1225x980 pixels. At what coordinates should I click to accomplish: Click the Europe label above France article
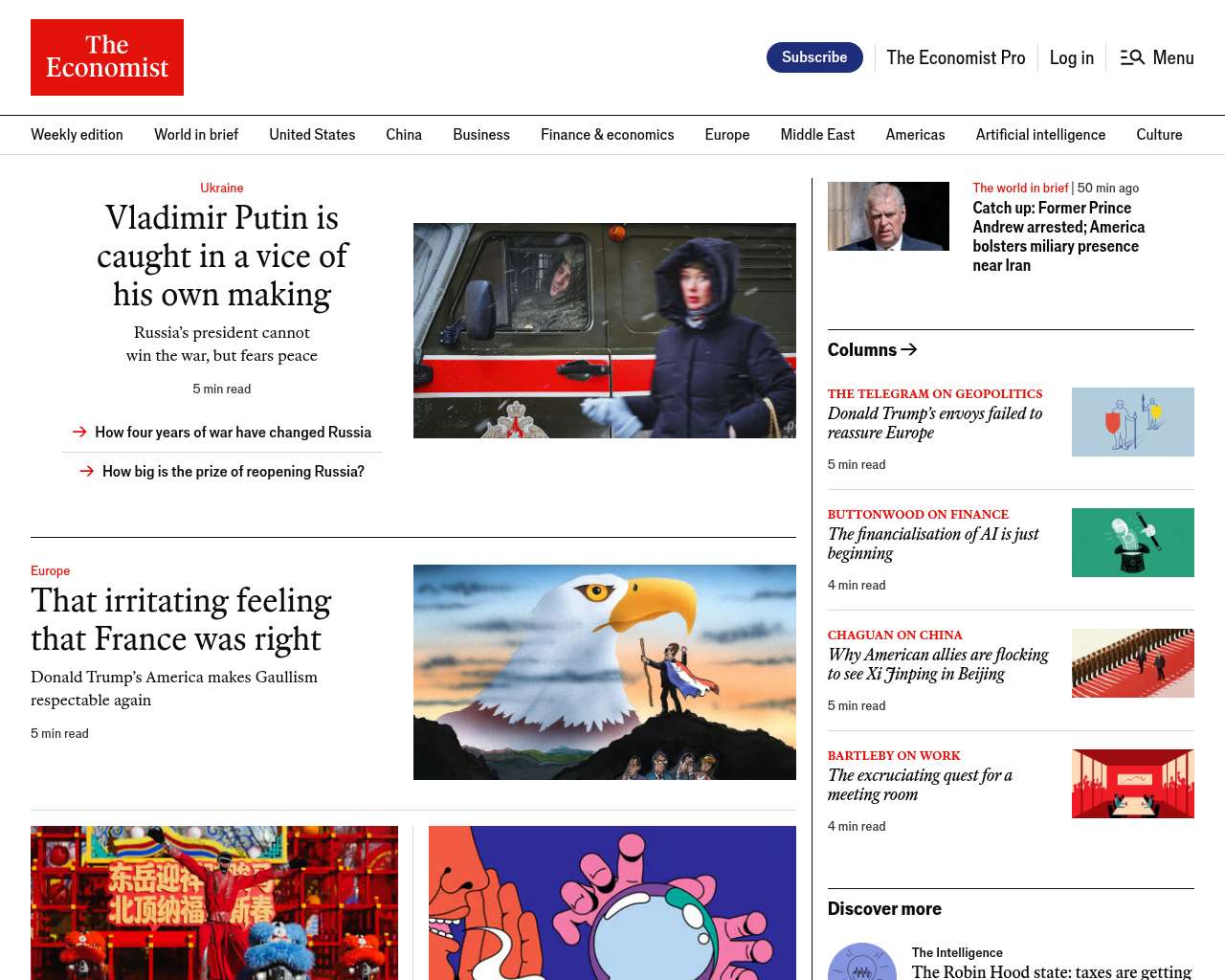click(51, 570)
